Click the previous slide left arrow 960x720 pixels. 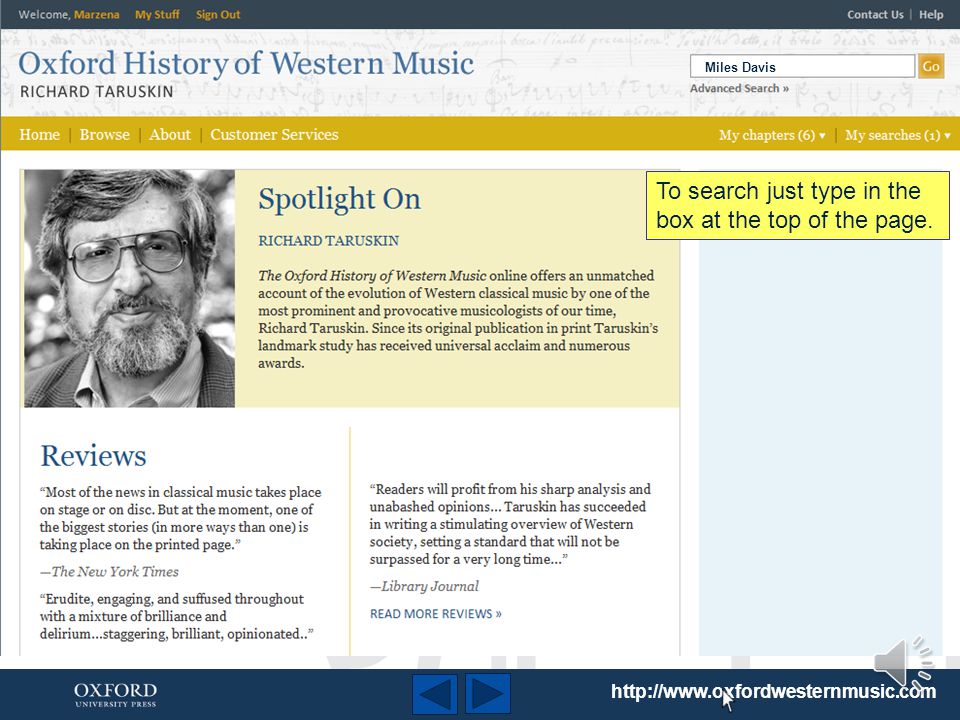(435, 694)
